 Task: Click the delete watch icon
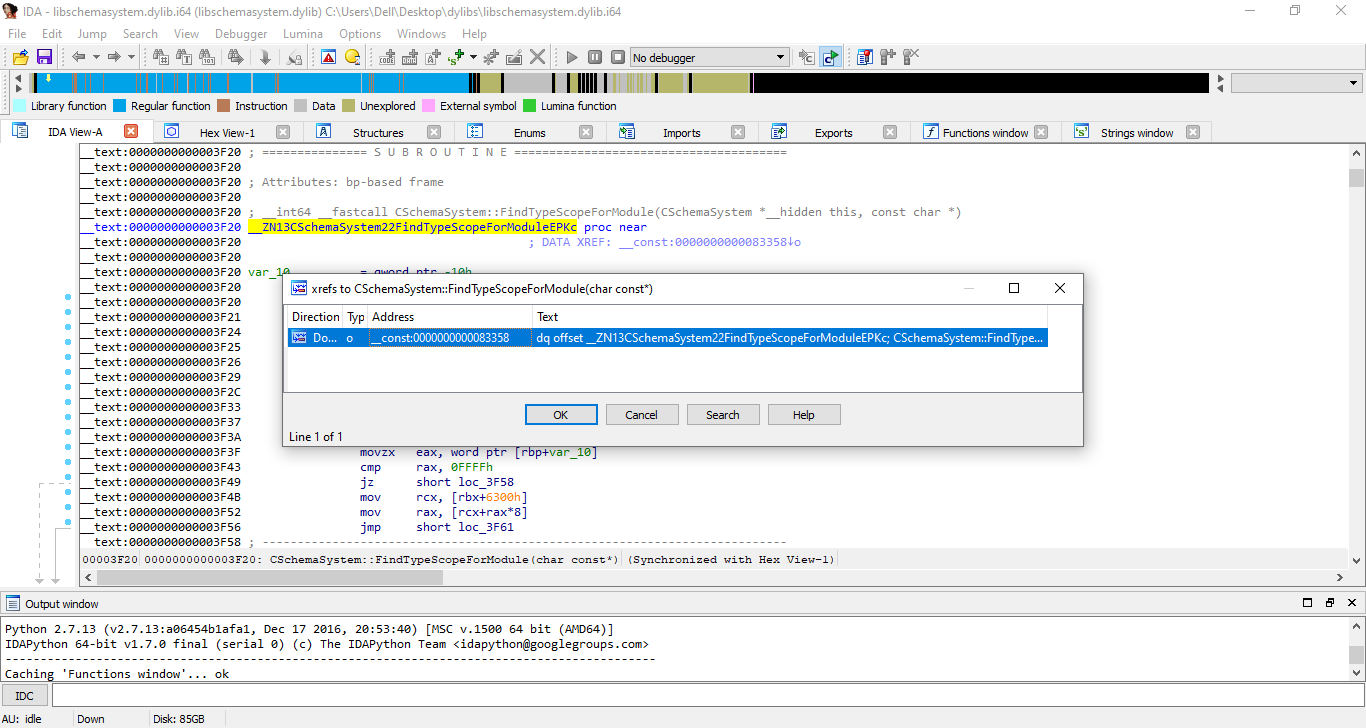pyautogui.click(x=910, y=57)
